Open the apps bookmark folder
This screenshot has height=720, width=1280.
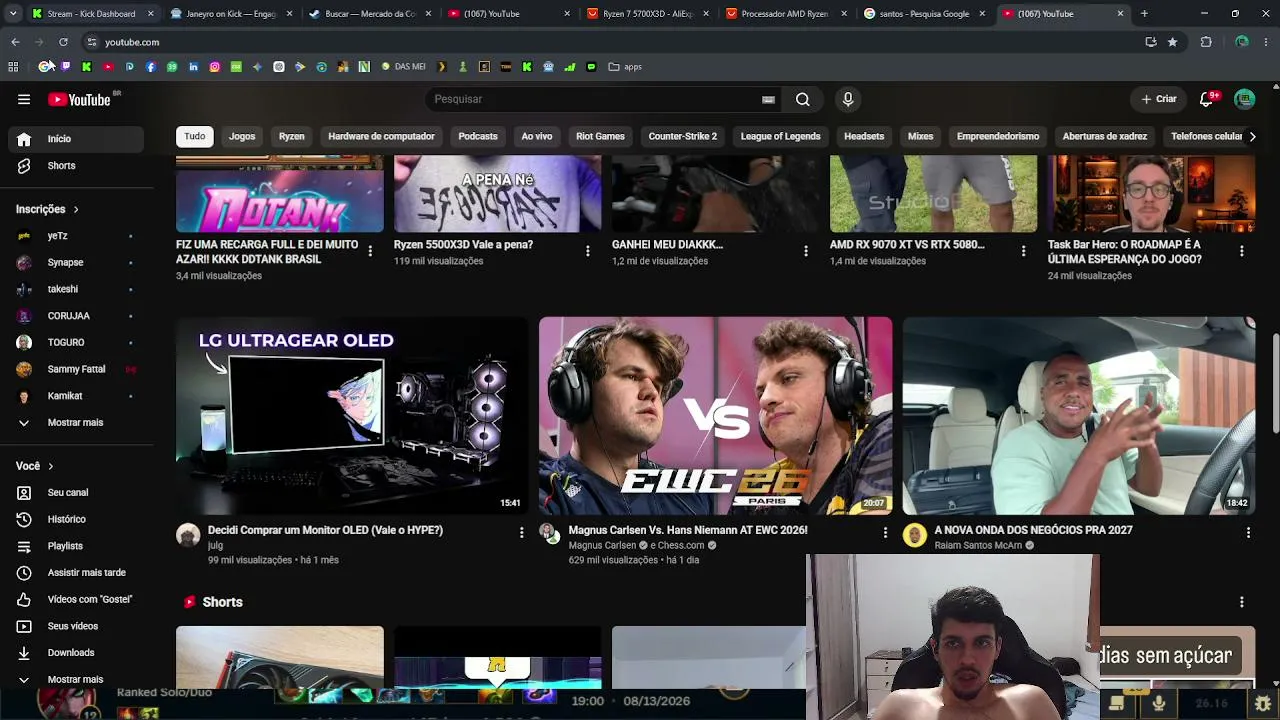(626, 67)
